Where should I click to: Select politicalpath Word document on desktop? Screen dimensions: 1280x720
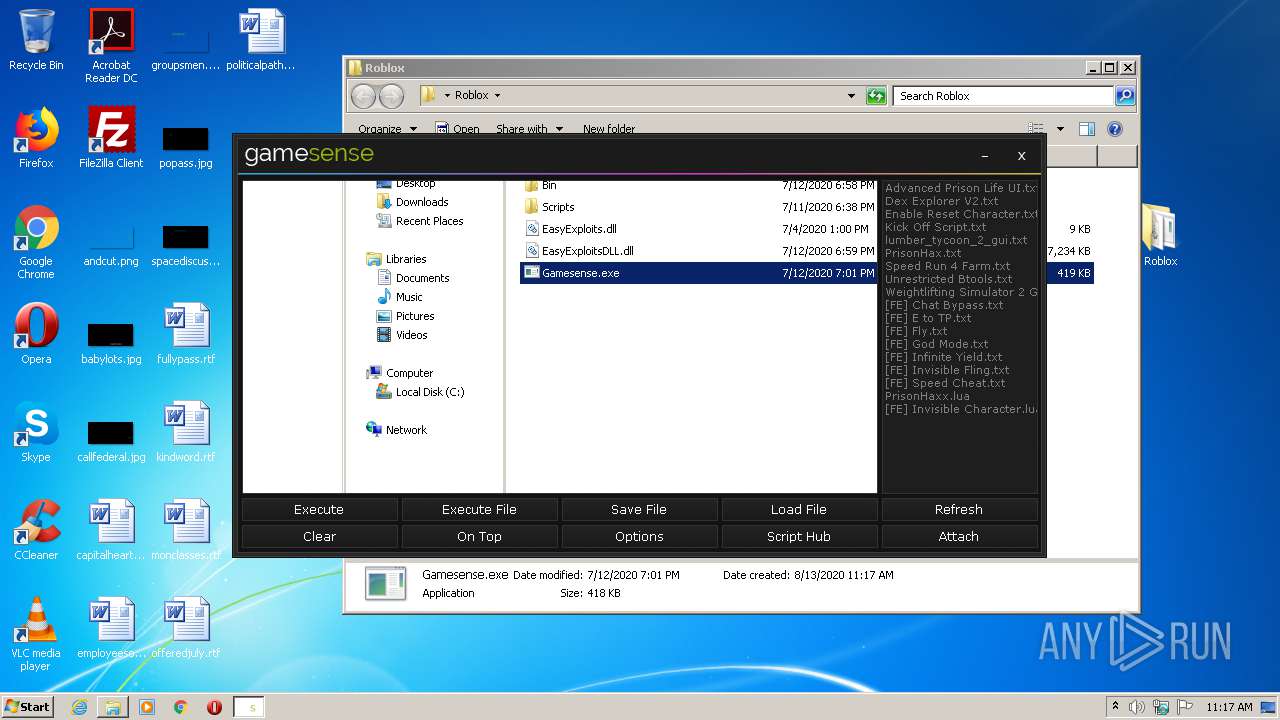(x=261, y=40)
